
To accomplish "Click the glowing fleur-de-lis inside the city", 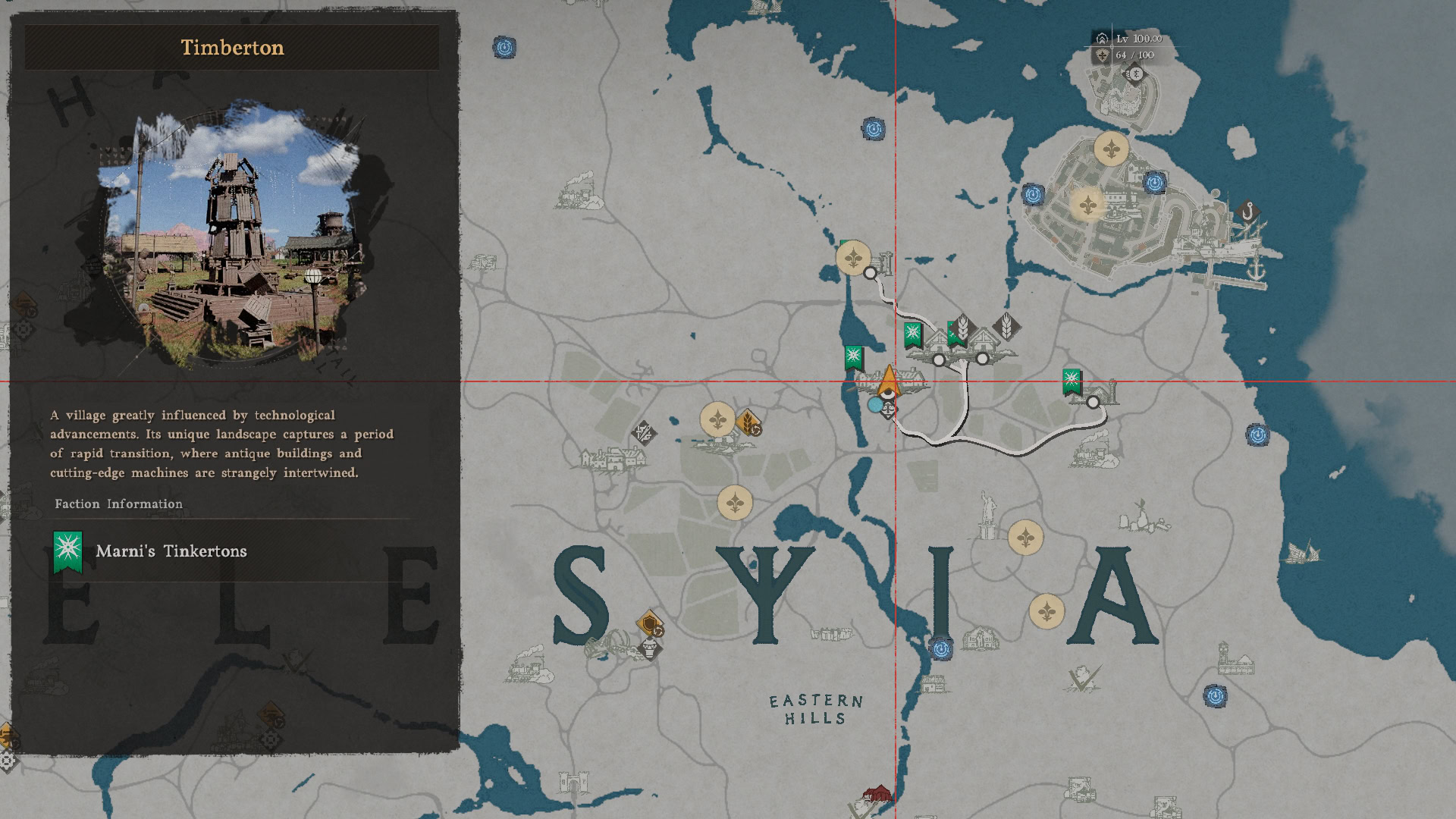I will pyautogui.click(x=1088, y=205).
